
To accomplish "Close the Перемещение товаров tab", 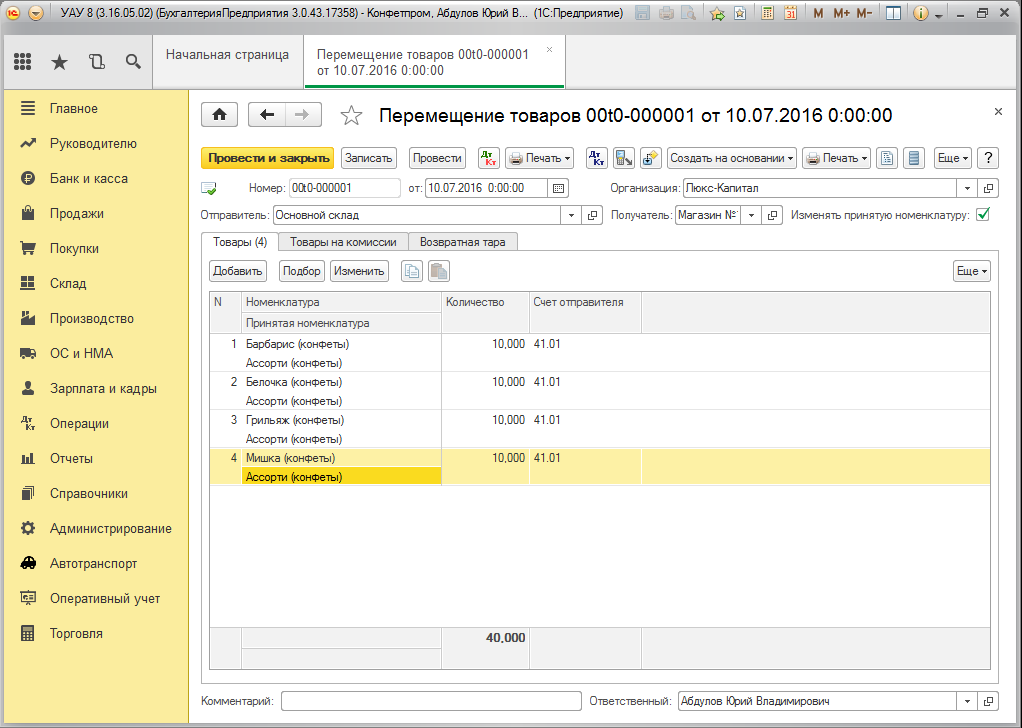I will 549,50.
